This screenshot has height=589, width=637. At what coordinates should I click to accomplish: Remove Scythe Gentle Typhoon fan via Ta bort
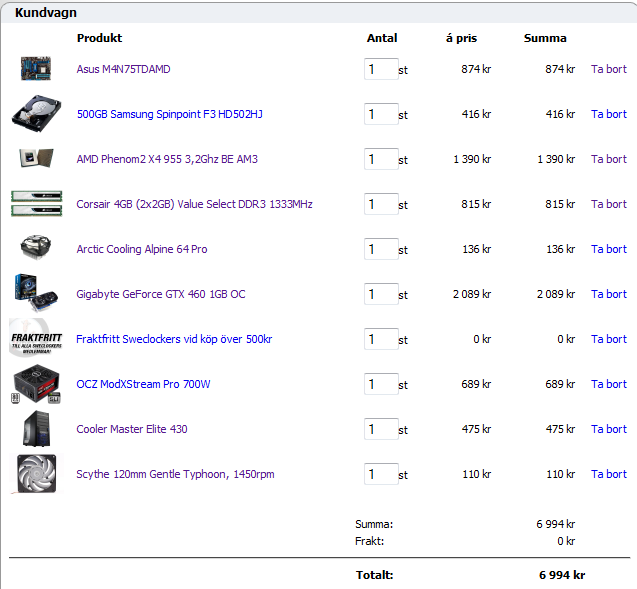point(608,474)
